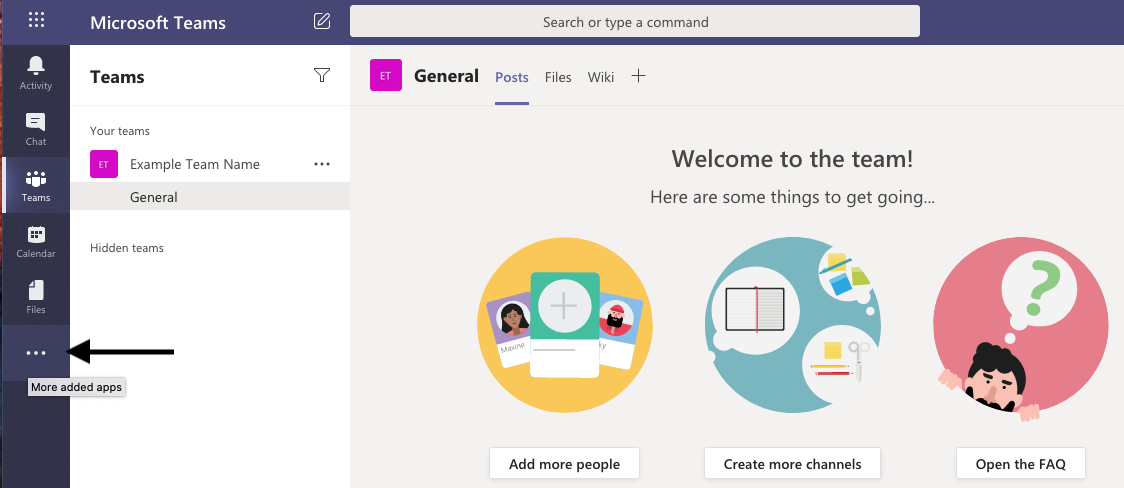Click the Add more people button
The image size is (1124, 488).
(564, 464)
